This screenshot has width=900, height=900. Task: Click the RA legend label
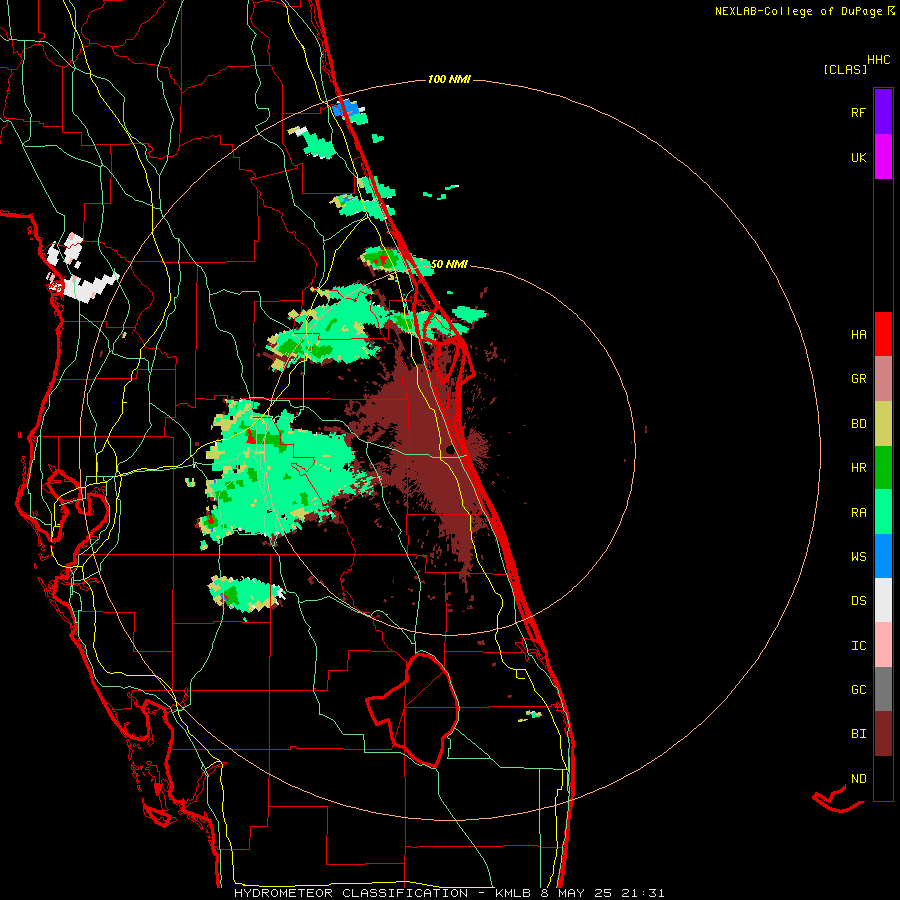858,513
